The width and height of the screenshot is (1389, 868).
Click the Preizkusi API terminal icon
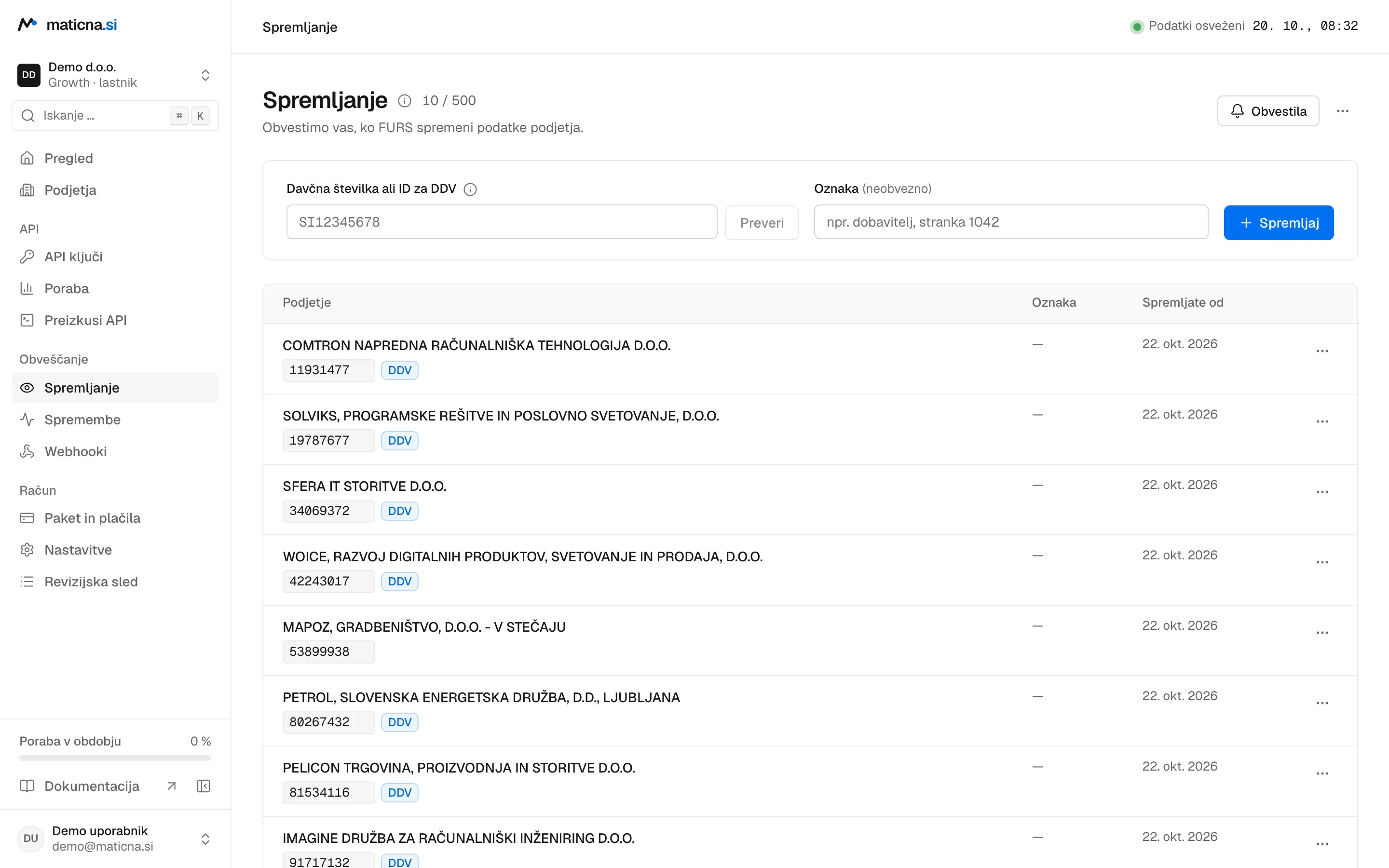27,320
